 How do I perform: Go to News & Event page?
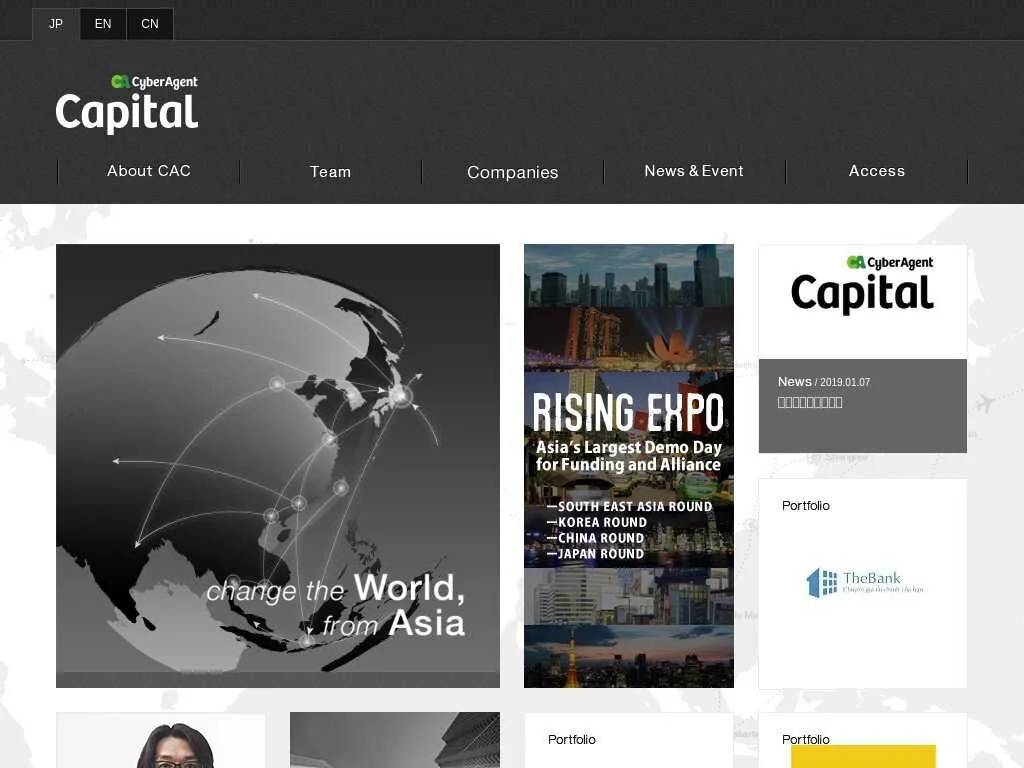click(694, 171)
